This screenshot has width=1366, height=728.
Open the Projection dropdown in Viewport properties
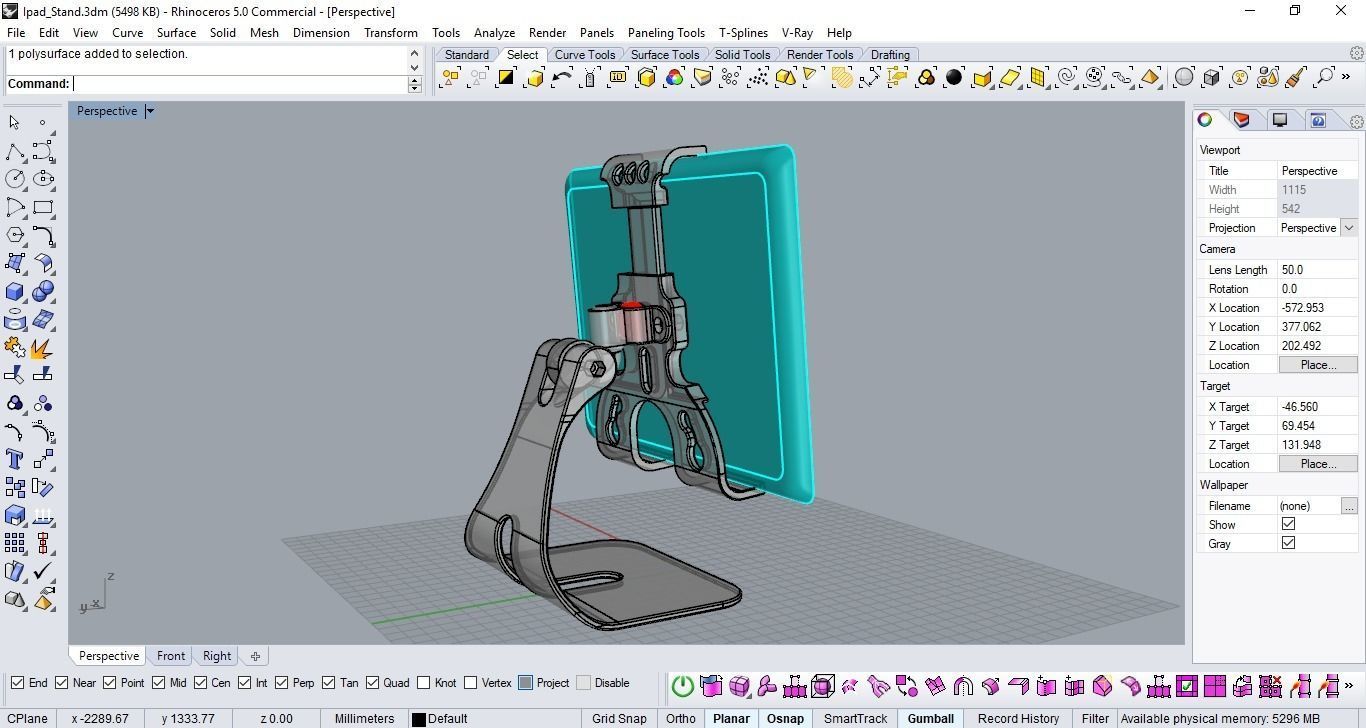point(1349,228)
